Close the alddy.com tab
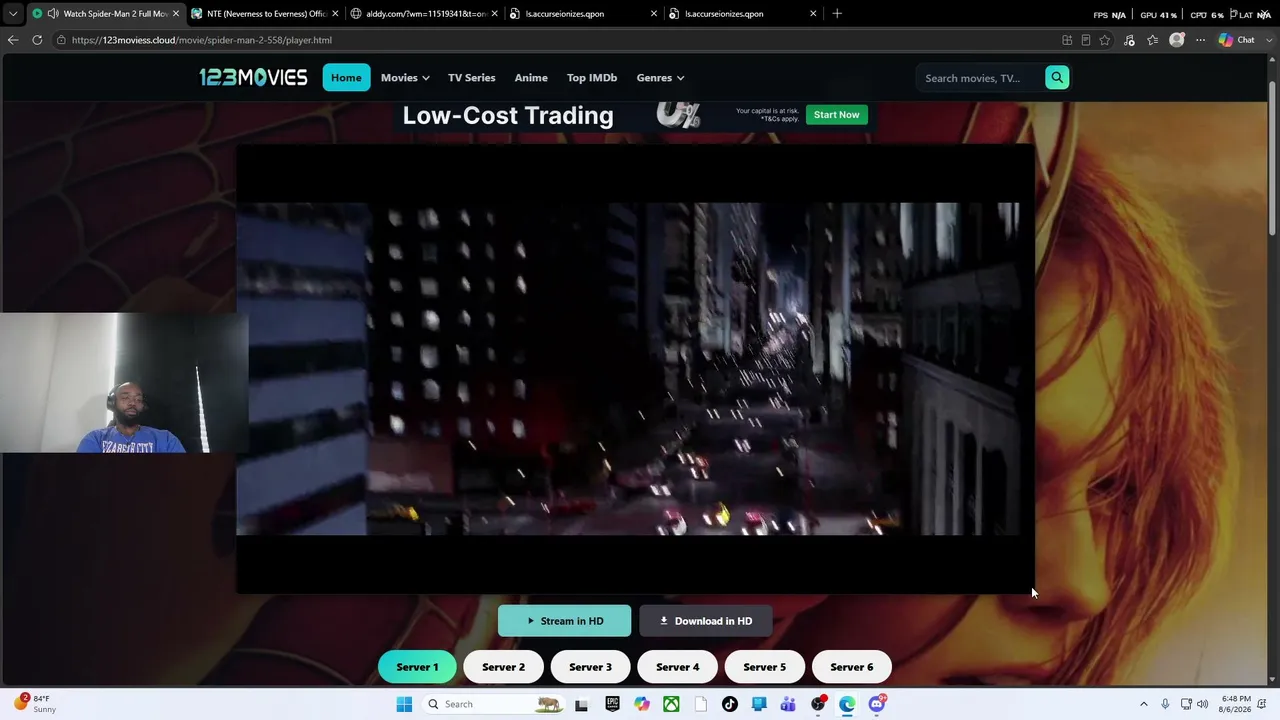This screenshot has width=1280, height=720. pos(494,14)
